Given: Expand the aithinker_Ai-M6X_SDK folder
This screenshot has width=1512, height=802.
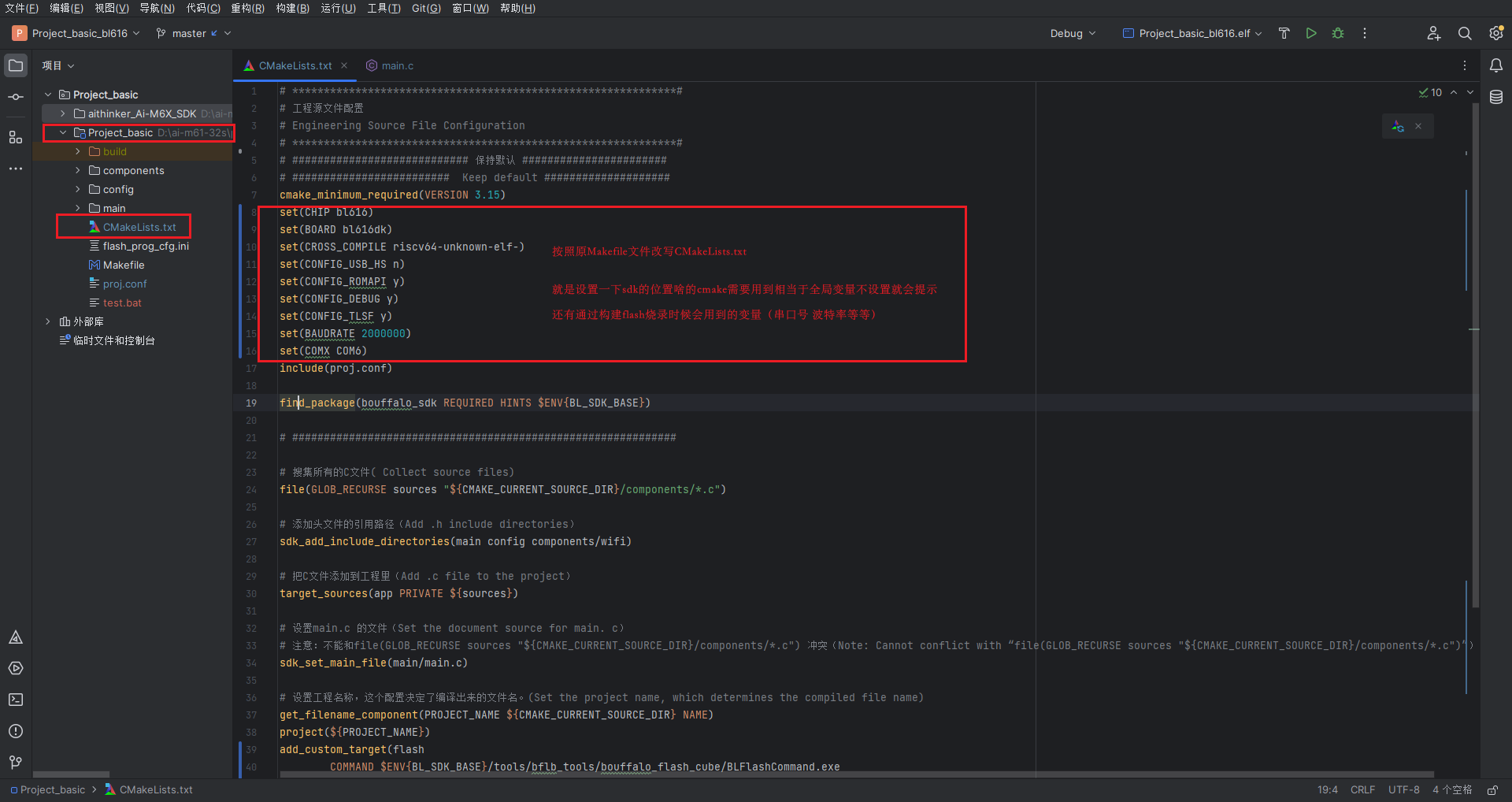Looking at the screenshot, I should [x=63, y=113].
